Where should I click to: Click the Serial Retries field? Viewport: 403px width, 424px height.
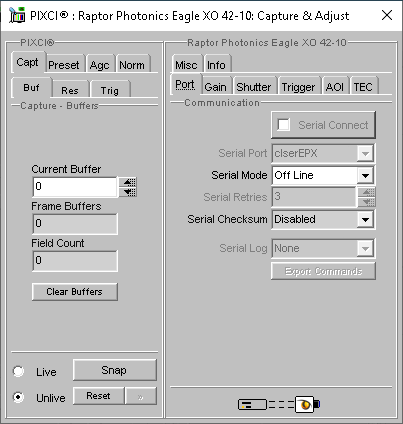pos(314,197)
